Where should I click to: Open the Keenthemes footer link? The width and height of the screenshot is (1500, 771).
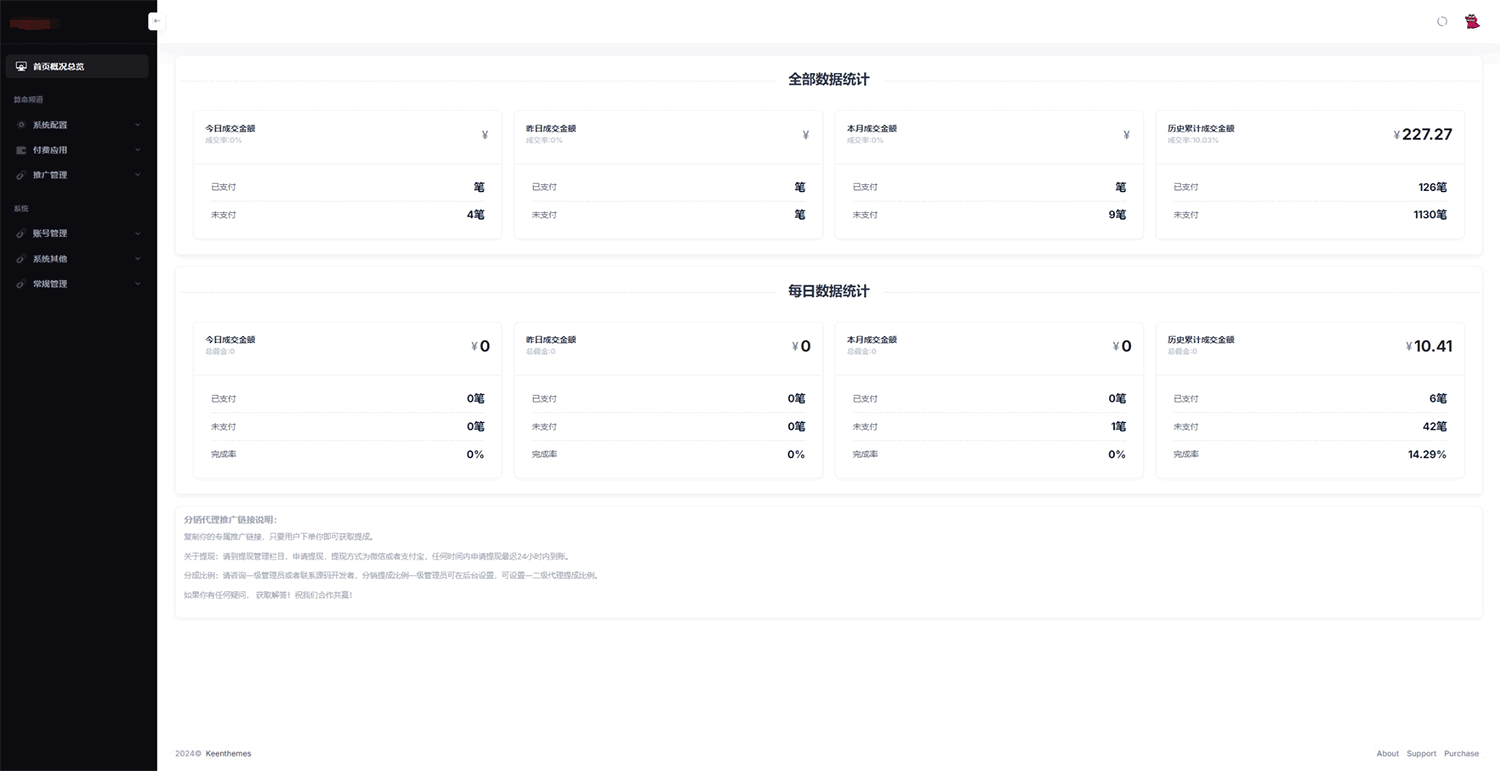(x=229, y=754)
